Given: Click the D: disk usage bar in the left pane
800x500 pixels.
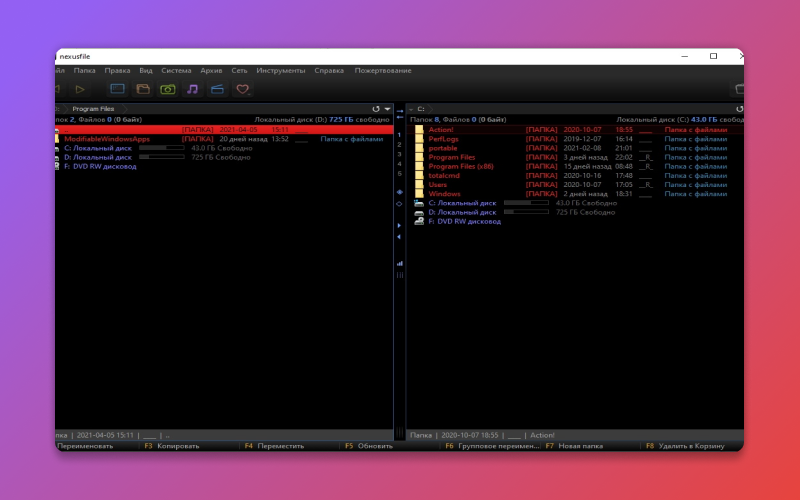Looking at the screenshot, I should pos(161,157).
